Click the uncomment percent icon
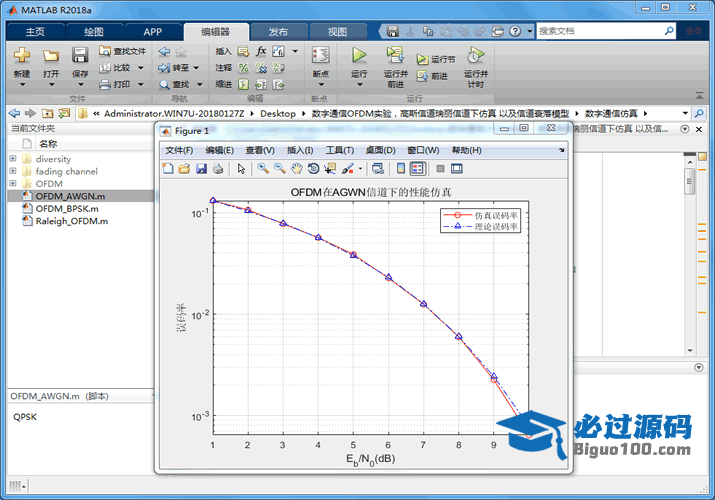The height and width of the screenshot is (500, 715). click(x=261, y=68)
